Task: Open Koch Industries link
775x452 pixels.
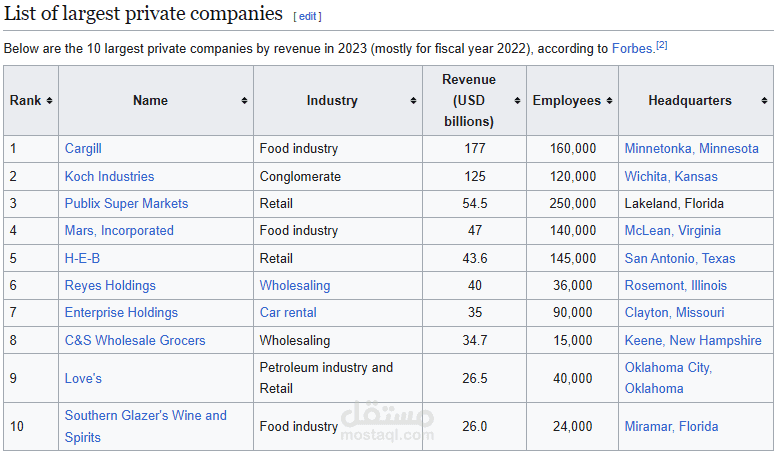Action: (109, 176)
